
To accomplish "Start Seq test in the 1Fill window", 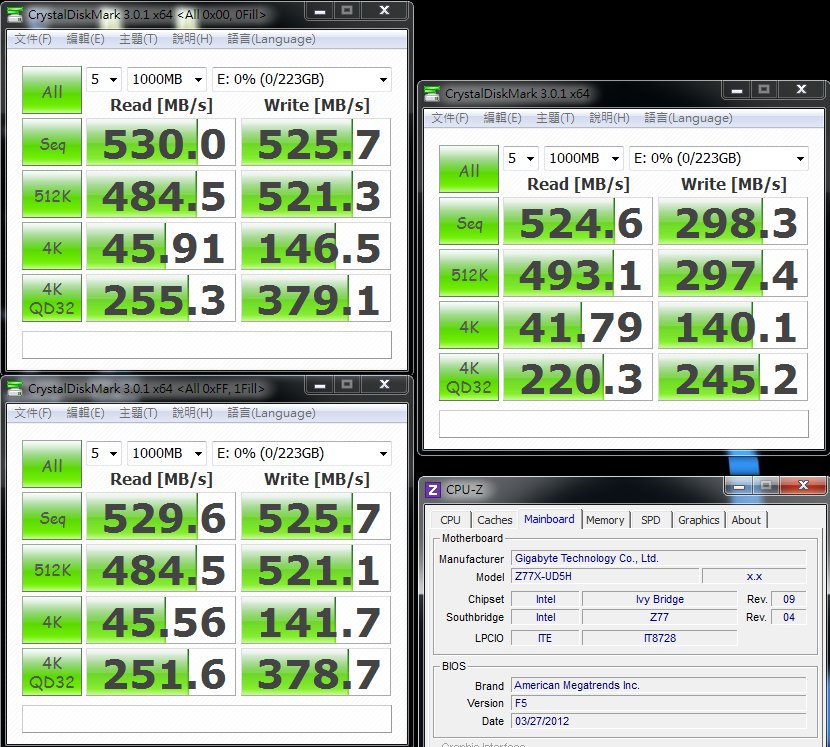I will (x=52, y=519).
